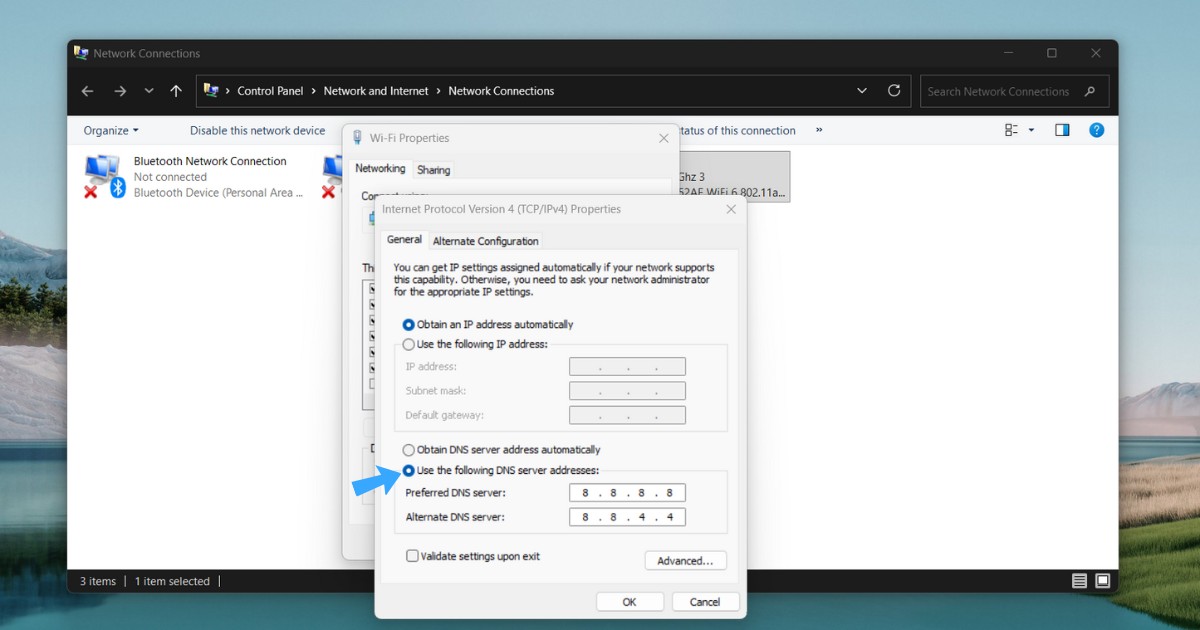Click the Back navigation arrow
Viewport: 1200px width, 630px height.
click(87, 91)
